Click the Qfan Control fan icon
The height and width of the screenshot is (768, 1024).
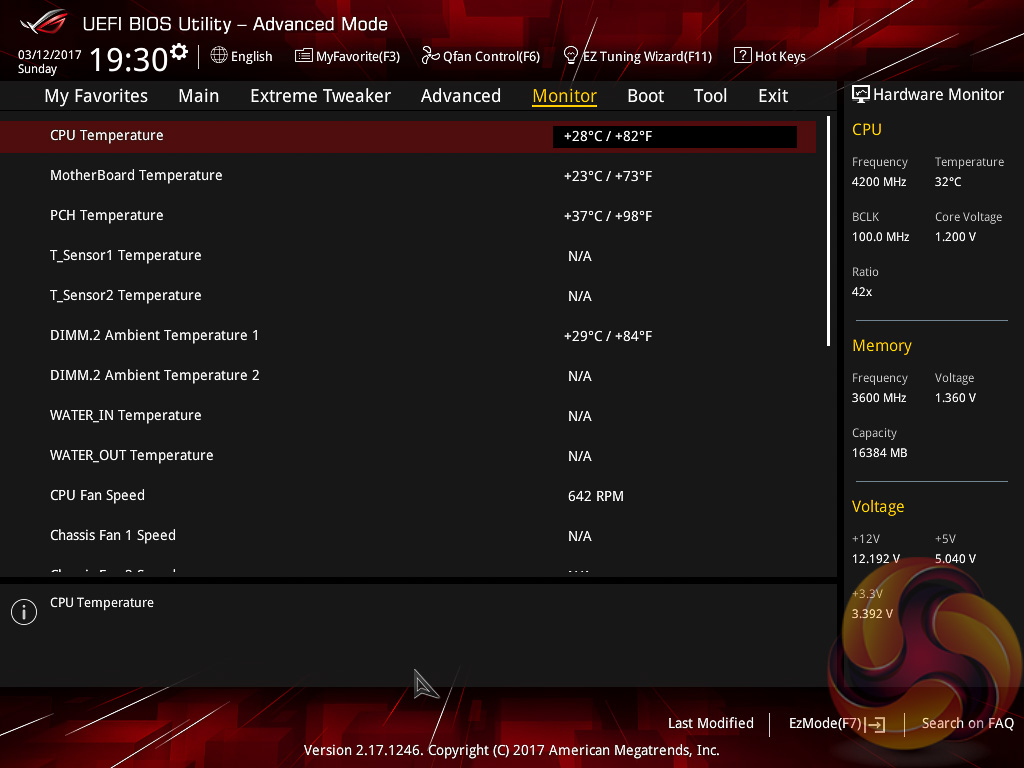pyautogui.click(x=430, y=56)
